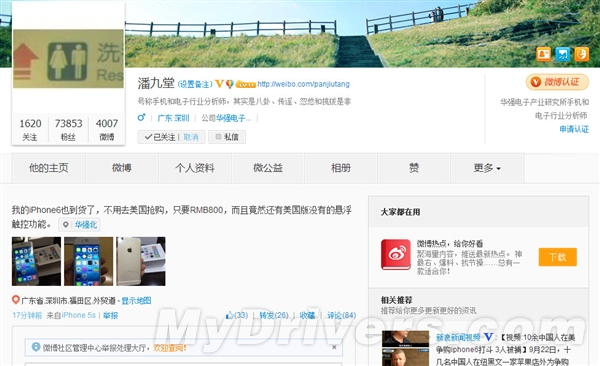Click the iPhone 5s source link
Viewport: 600px width, 366px height.
point(79,315)
